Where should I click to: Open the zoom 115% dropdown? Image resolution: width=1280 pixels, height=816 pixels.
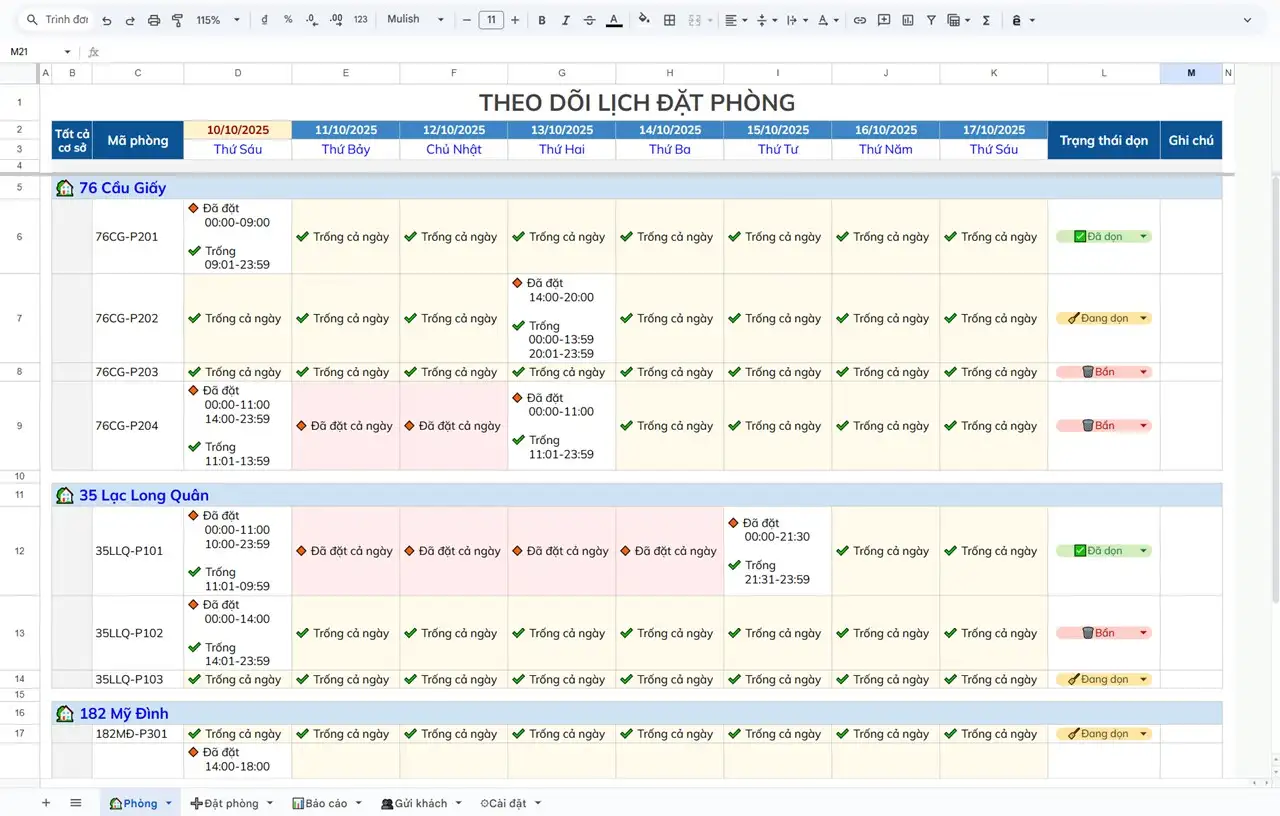point(218,20)
